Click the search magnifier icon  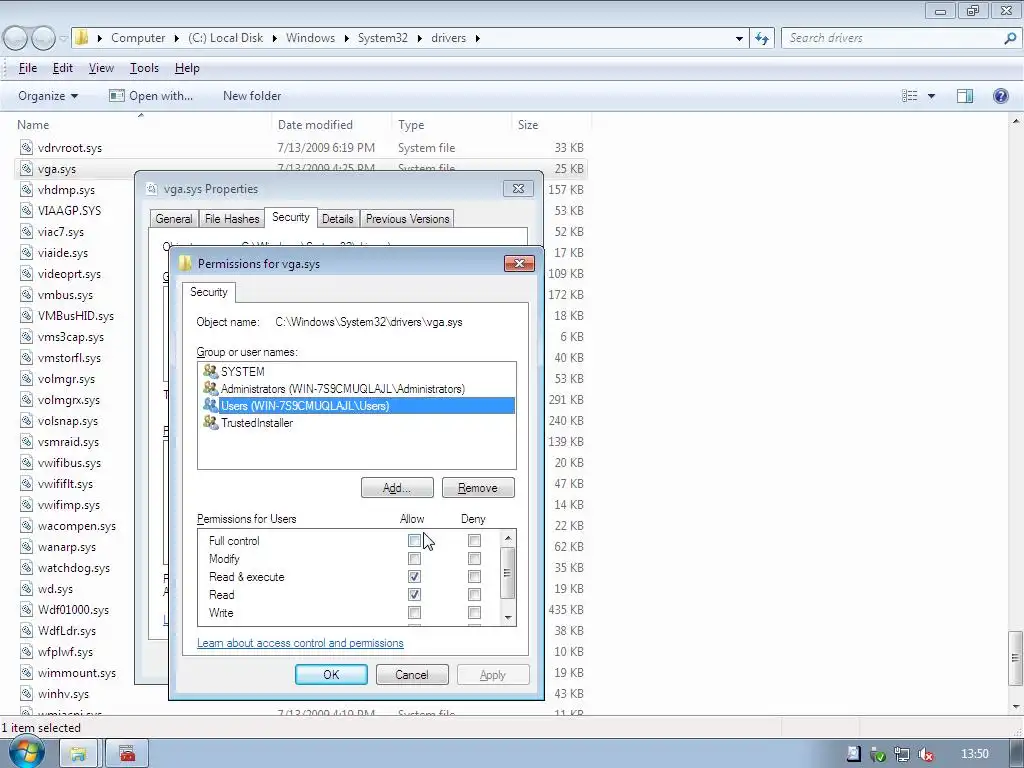pyautogui.click(x=1010, y=38)
